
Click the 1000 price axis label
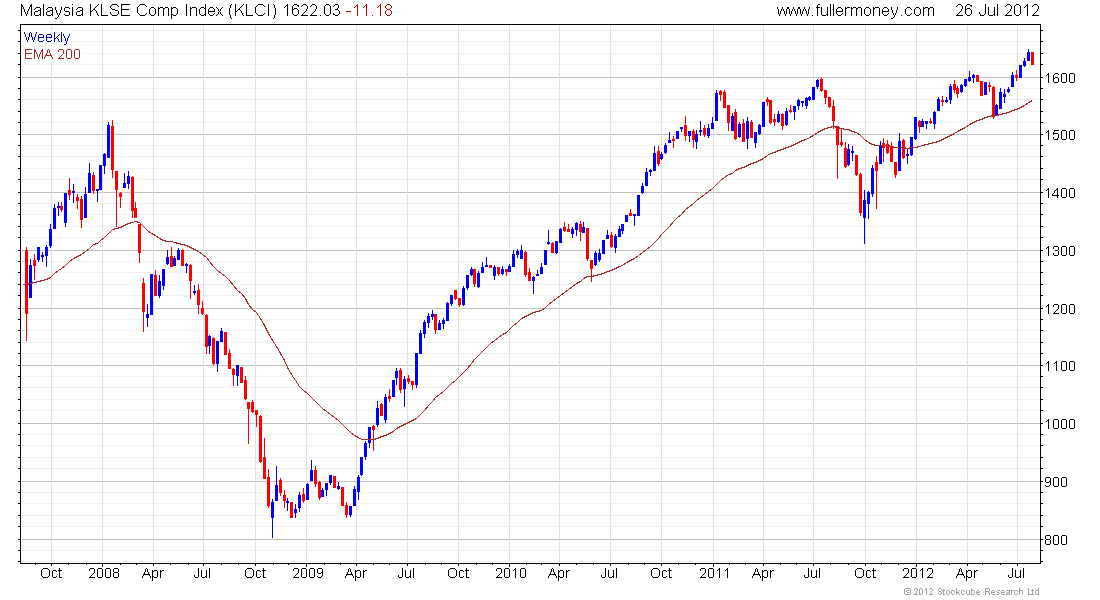(x=1059, y=424)
